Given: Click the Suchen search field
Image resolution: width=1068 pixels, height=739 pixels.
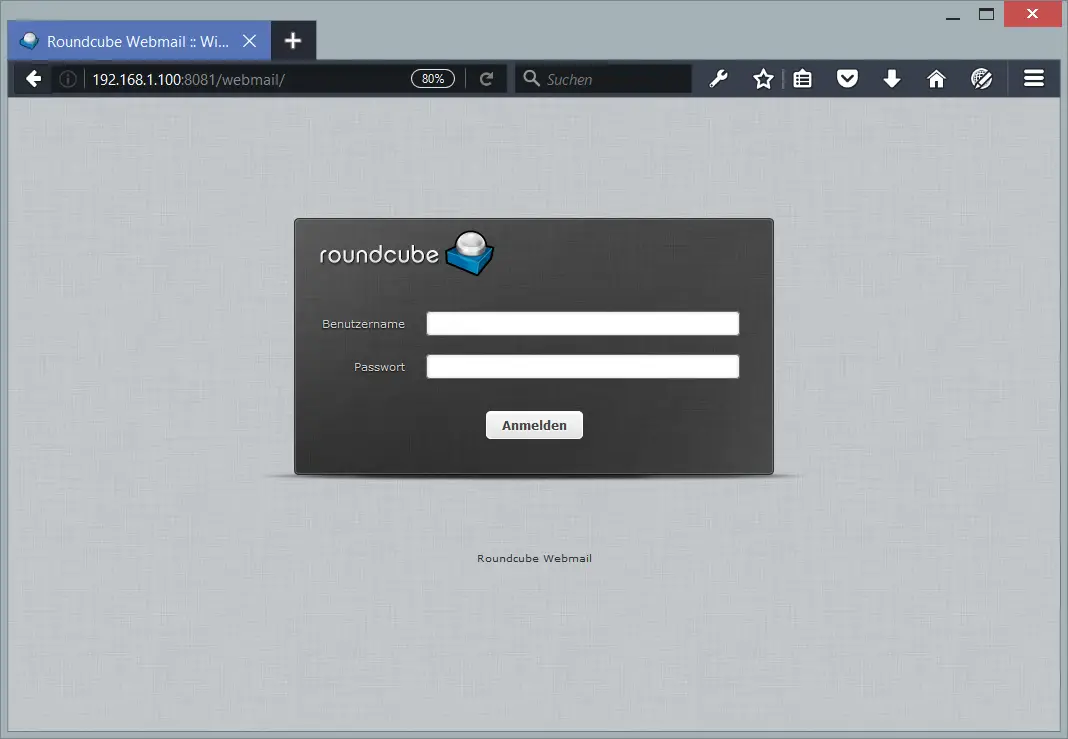Looking at the screenshot, I should (603, 79).
